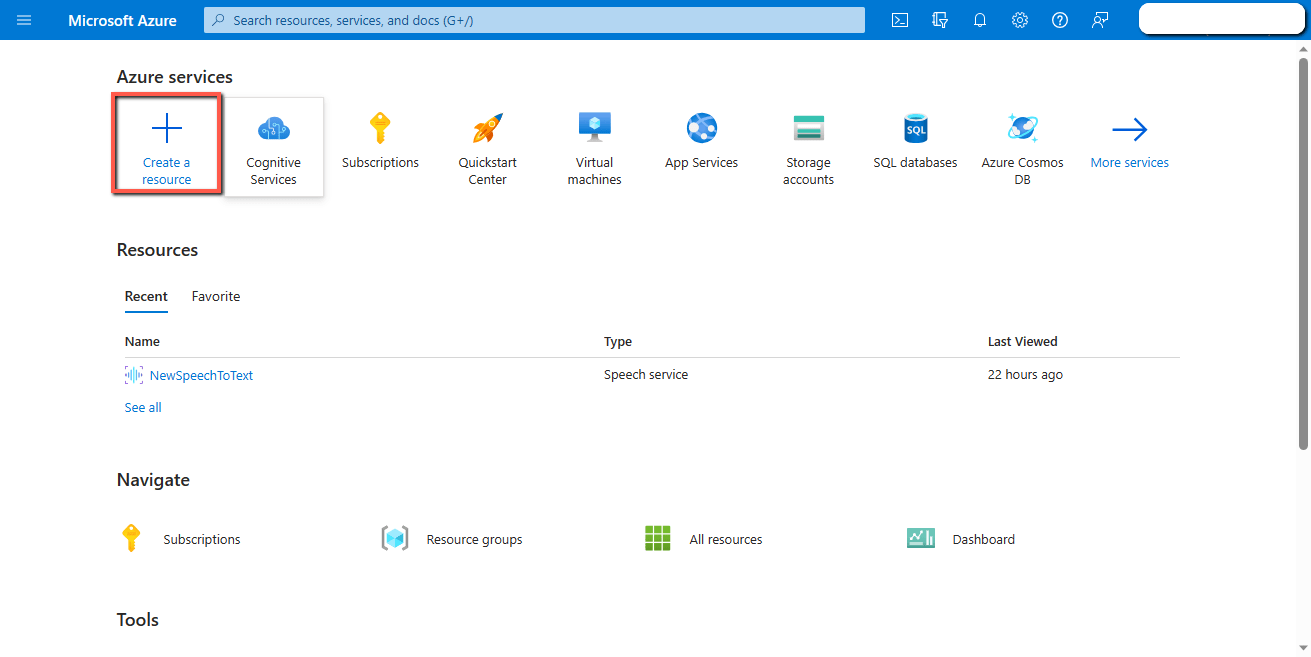The height and width of the screenshot is (657, 1311).
Task: Click the magnifier in the search bar
Action: tap(218, 20)
